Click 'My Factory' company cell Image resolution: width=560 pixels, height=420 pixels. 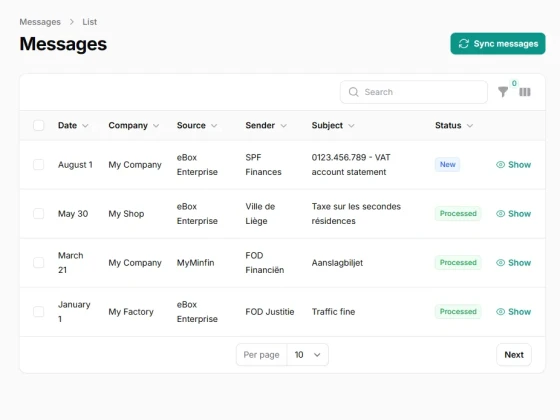(x=131, y=312)
